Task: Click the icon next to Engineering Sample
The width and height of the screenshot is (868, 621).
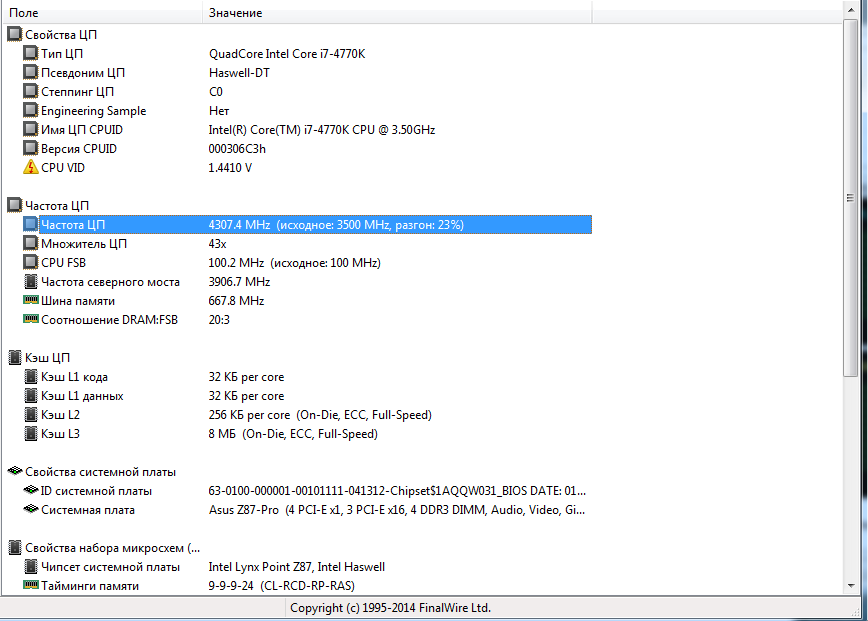Action: tap(30, 110)
